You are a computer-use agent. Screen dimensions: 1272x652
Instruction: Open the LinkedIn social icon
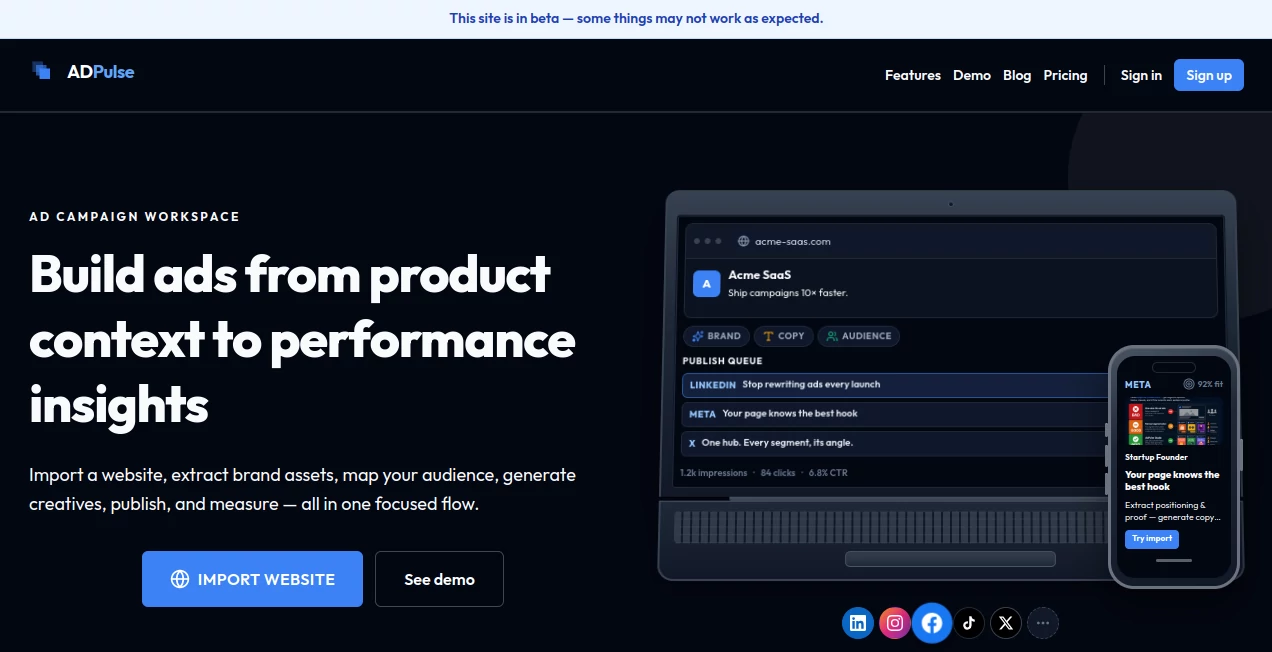click(858, 623)
